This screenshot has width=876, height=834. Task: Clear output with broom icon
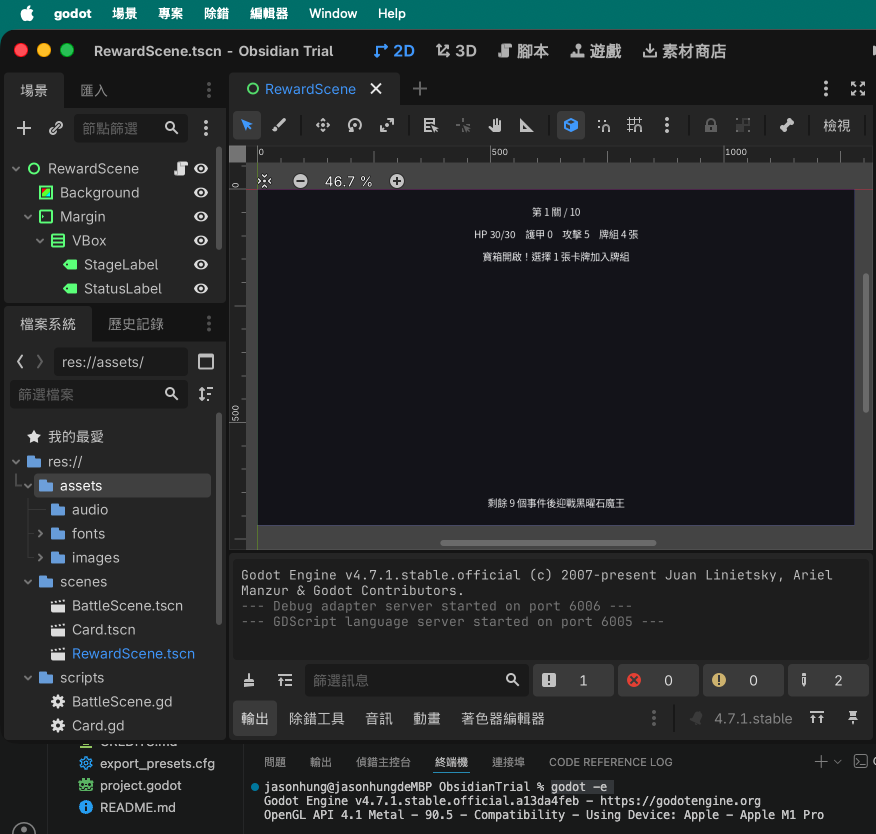[x=249, y=680]
